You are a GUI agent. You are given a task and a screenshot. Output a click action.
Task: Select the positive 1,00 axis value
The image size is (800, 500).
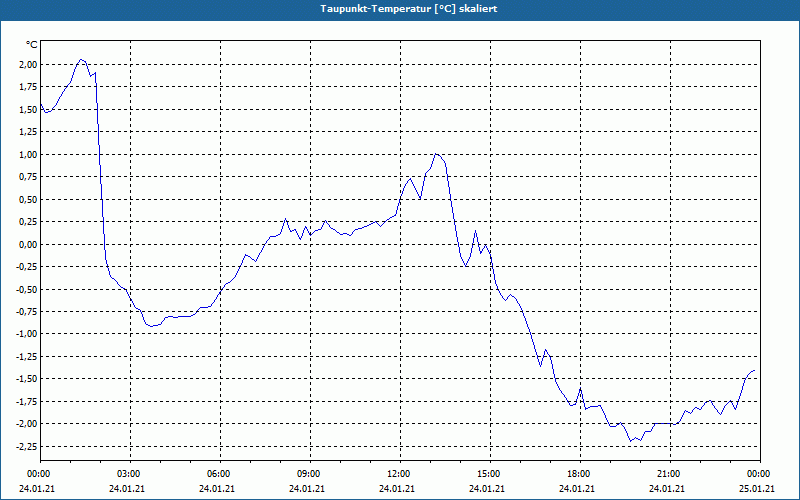[28, 154]
